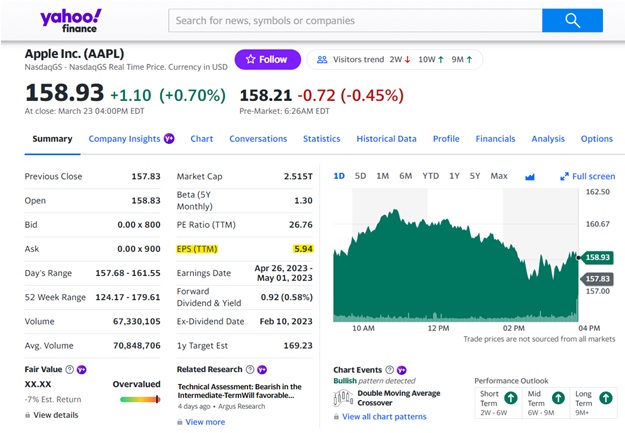Click the search field for symbols
625x433 pixels.
tap(355, 20)
